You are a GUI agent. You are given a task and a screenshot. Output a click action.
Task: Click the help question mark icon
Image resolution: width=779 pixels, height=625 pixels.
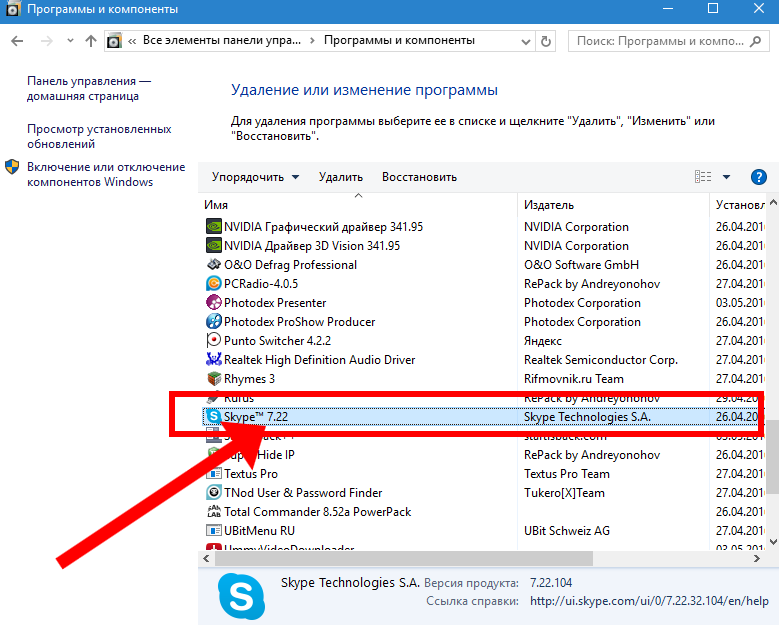(757, 177)
